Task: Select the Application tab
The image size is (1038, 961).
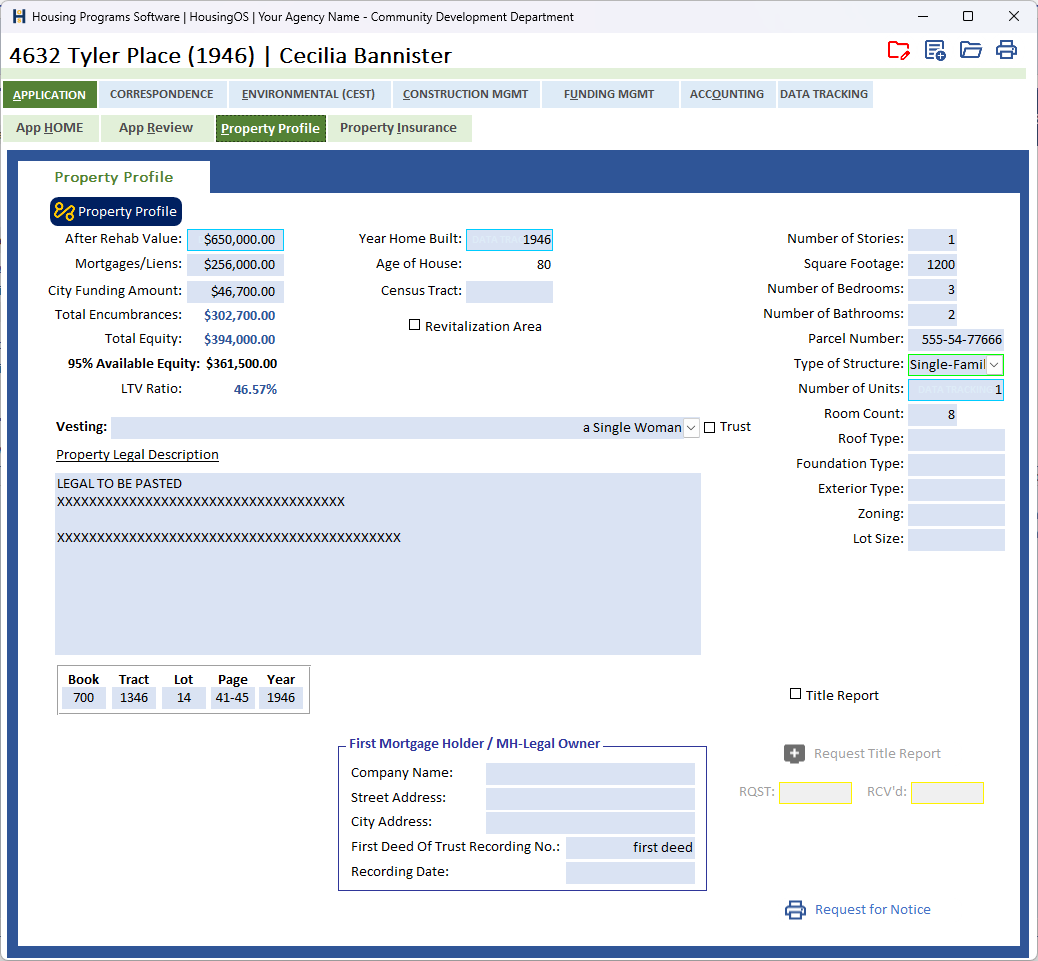Action: (x=50, y=95)
